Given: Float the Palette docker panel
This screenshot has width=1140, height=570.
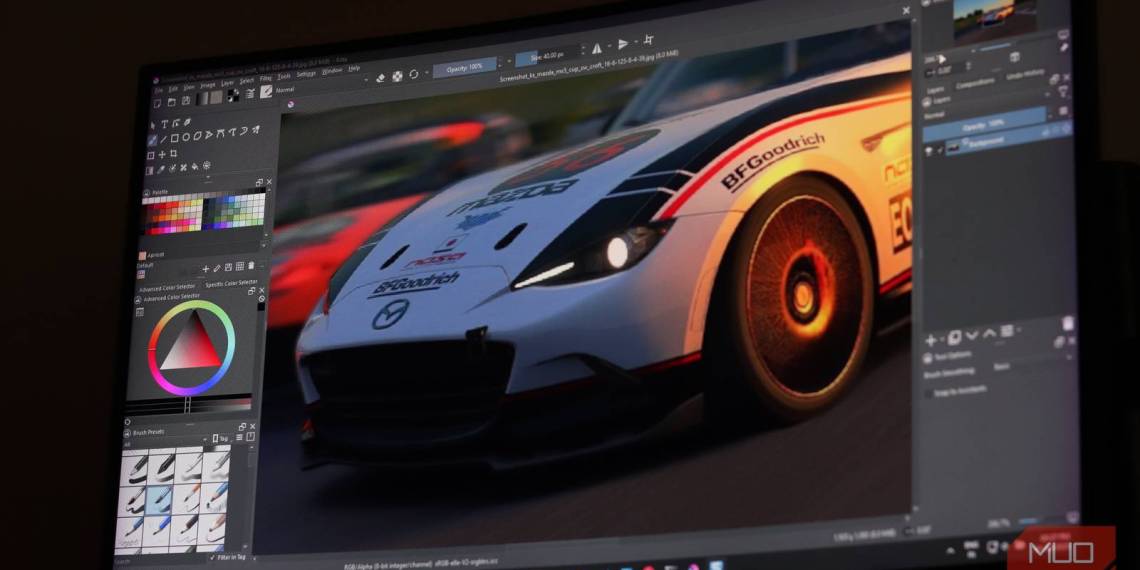Looking at the screenshot, I should point(259,182).
